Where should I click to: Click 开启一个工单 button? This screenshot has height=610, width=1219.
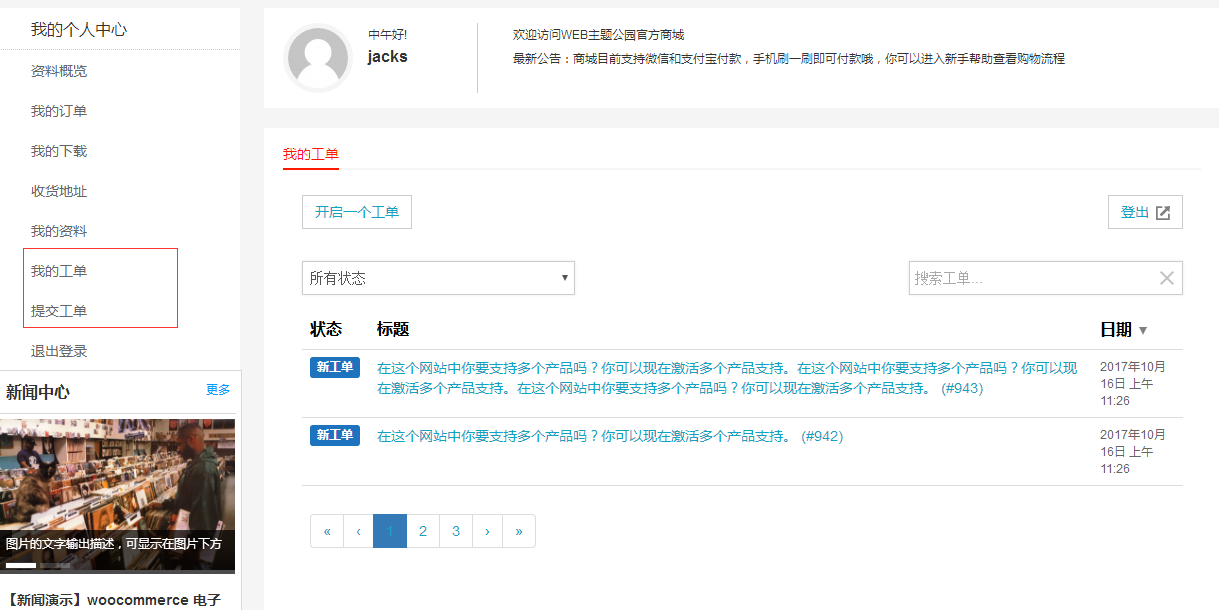click(x=357, y=212)
